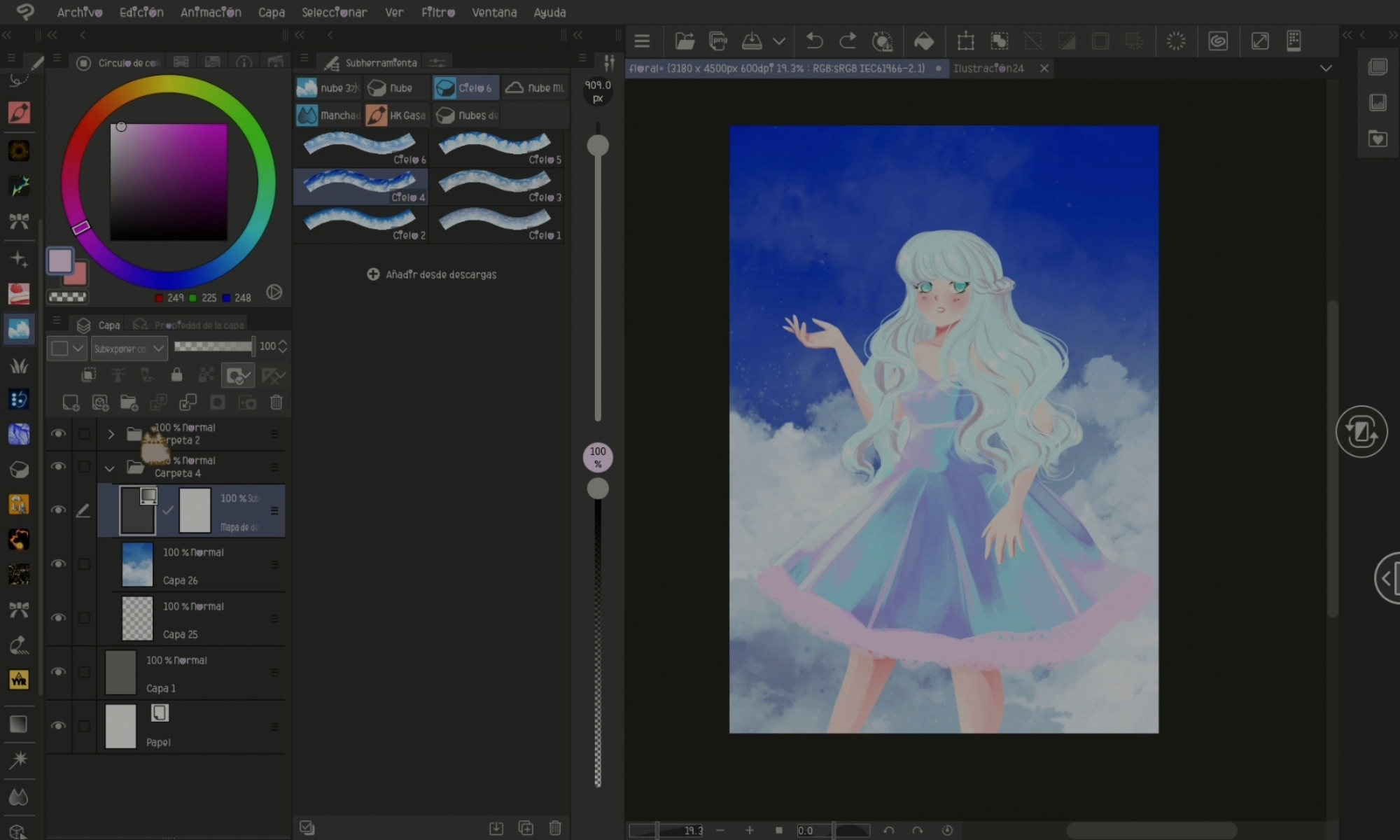Select the Cielo 1 brush preset
Viewport: 1400px width, 840px height.
[x=498, y=223]
